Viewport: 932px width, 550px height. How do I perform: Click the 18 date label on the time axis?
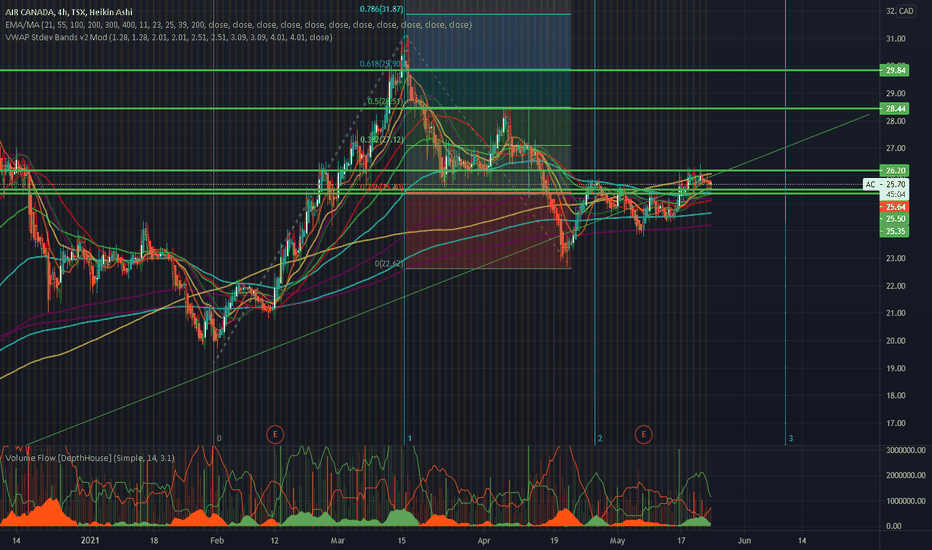tap(154, 540)
